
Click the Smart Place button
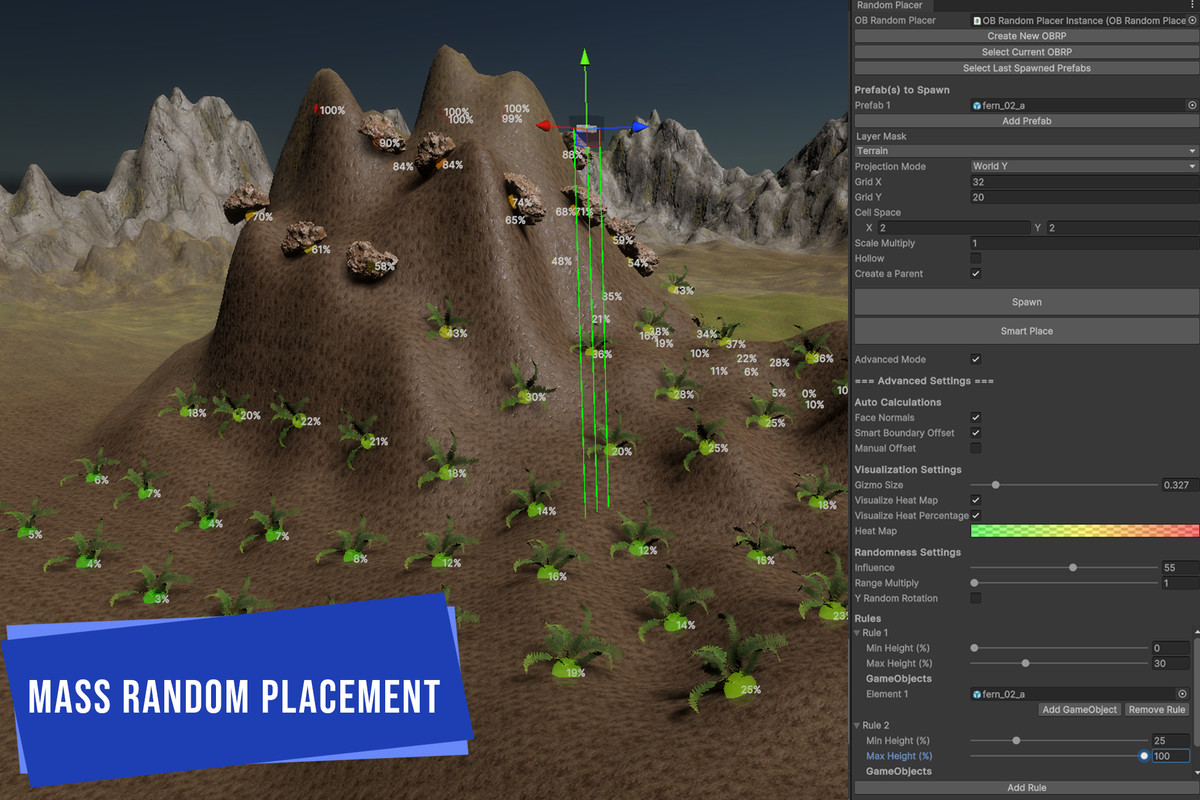tap(1026, 331)
